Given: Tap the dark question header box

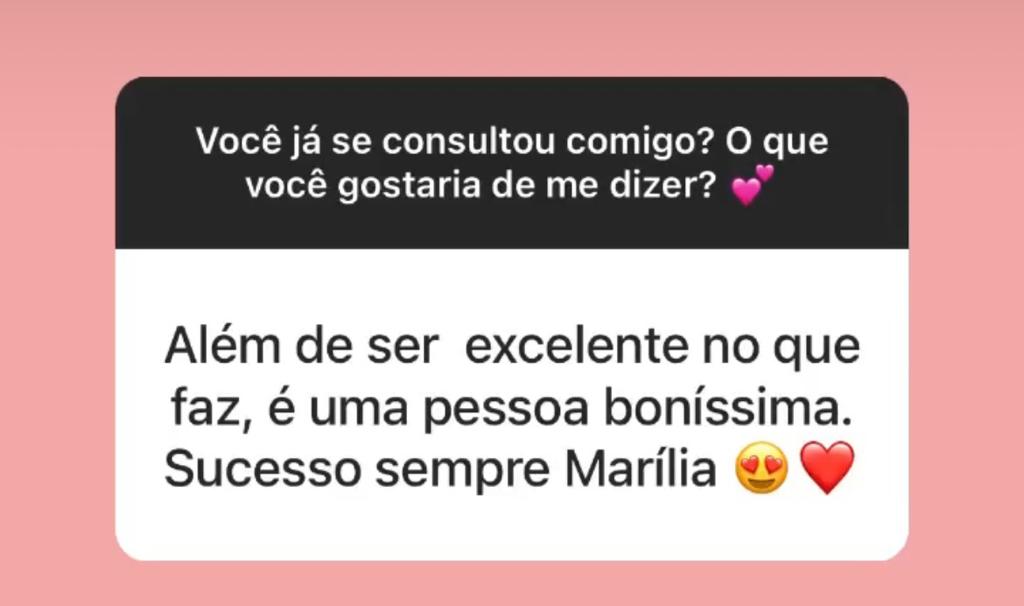Looking at the screenshot, I should pos(512,163).
